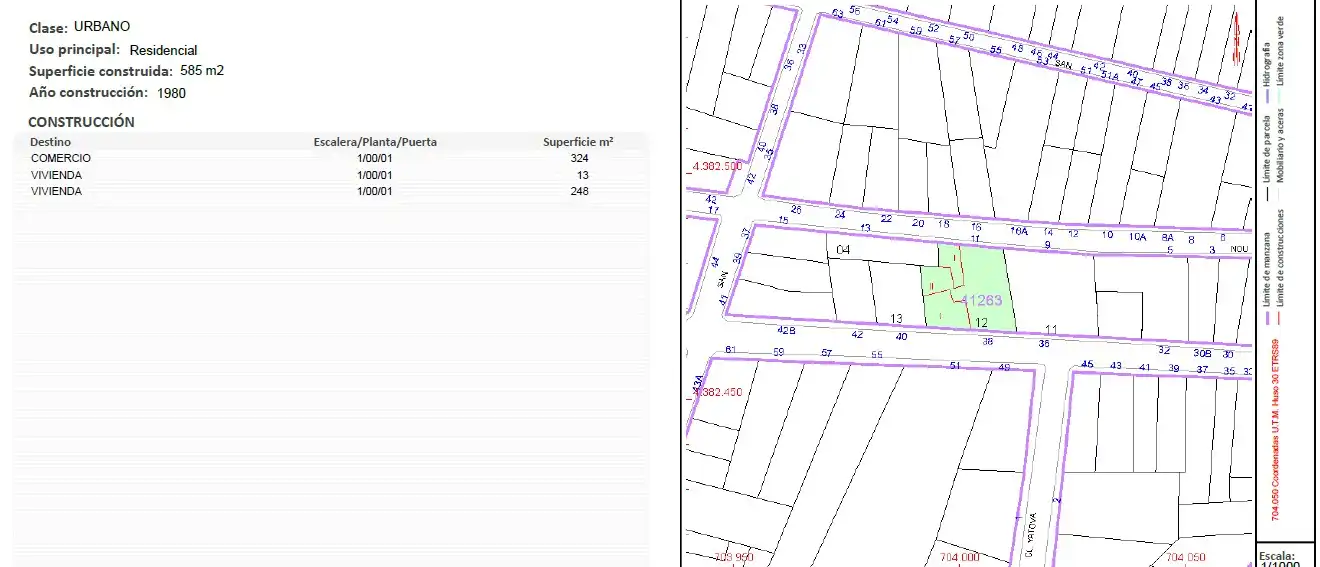Click the 'Clase:' label
1320x567 pixels.
point(48,28)
